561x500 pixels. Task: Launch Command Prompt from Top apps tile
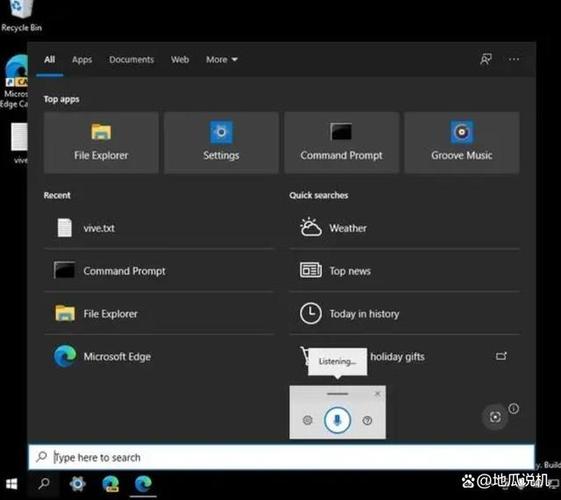pos(341,143)
